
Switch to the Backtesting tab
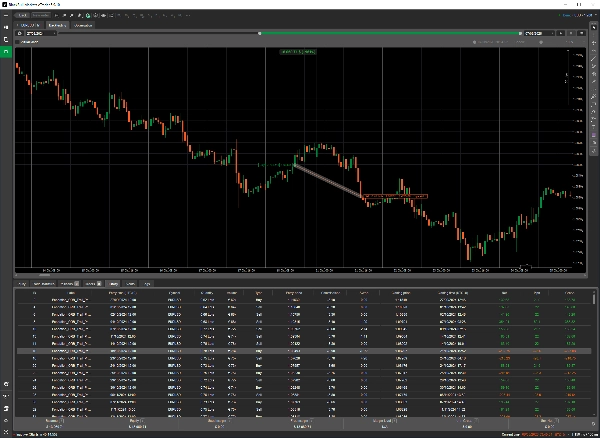57,25
